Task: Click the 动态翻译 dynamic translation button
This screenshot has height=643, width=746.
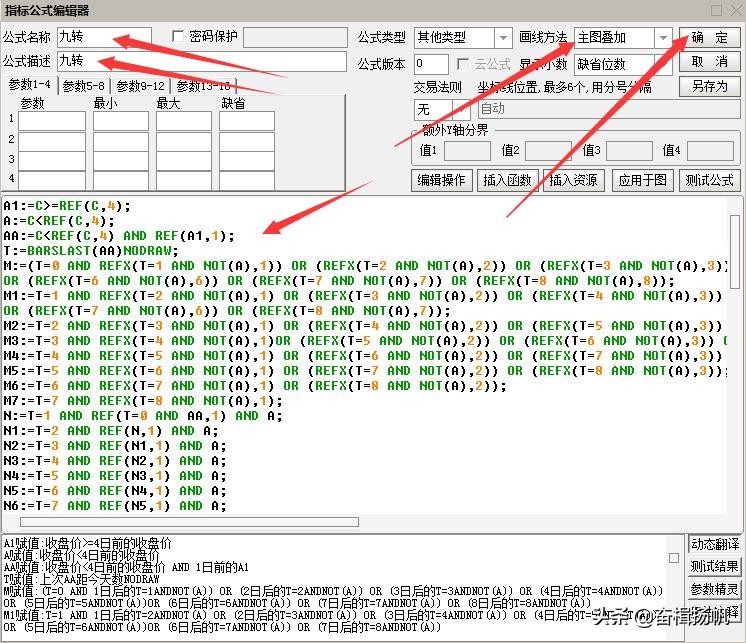Action: (714, 544)
